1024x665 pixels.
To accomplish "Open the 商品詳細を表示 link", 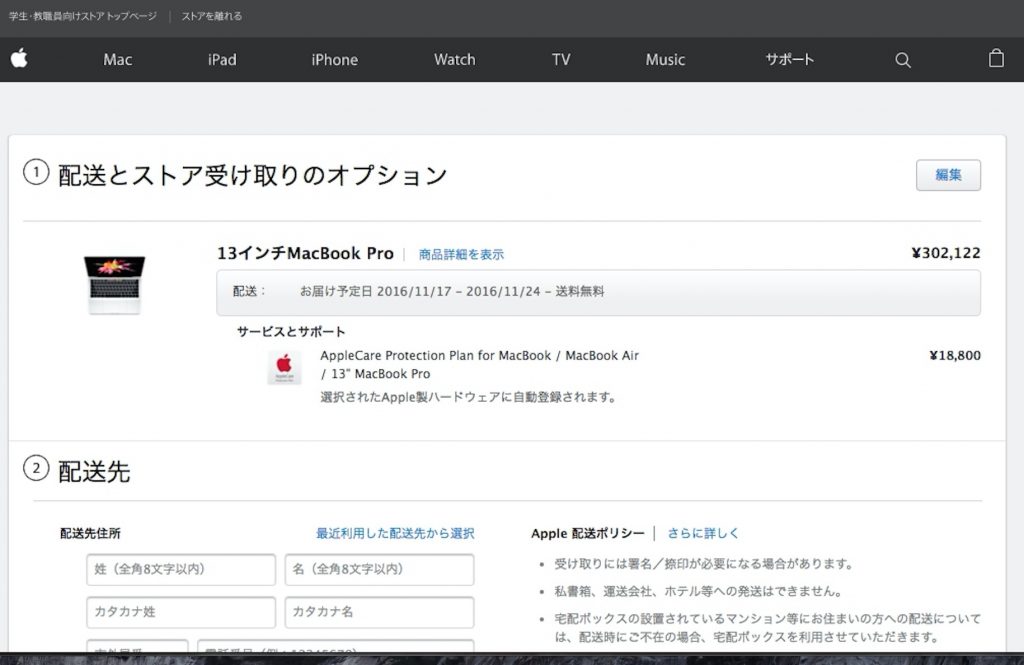I will point(461,254).
